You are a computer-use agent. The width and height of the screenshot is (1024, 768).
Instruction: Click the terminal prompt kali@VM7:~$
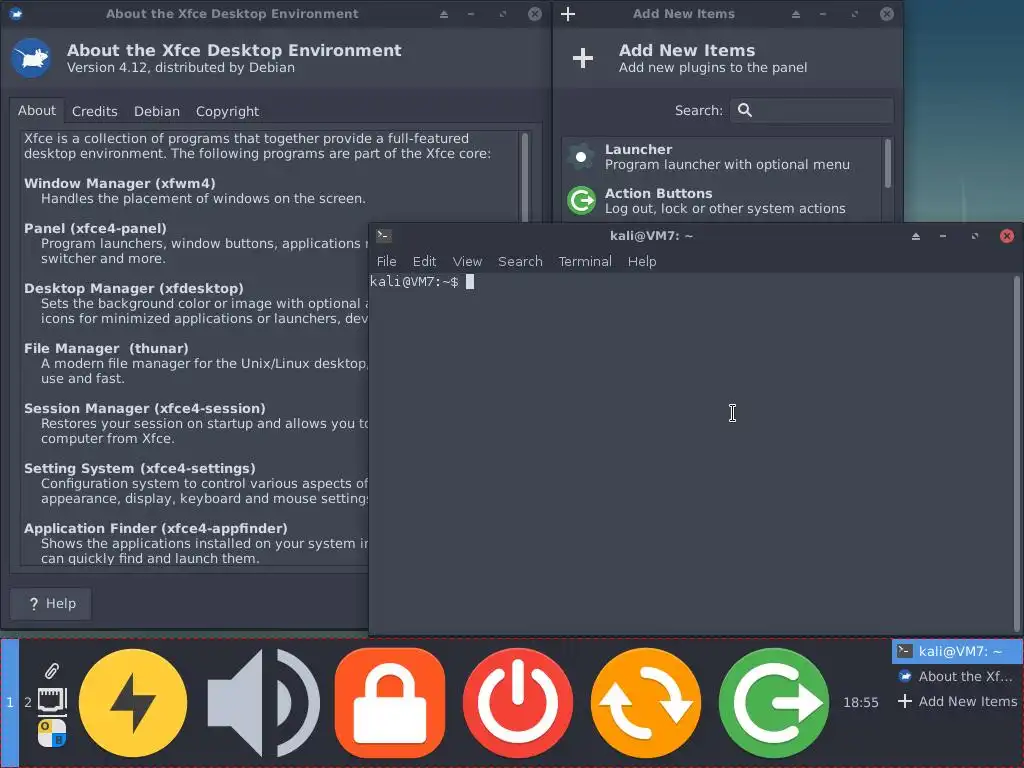[414, 281]
